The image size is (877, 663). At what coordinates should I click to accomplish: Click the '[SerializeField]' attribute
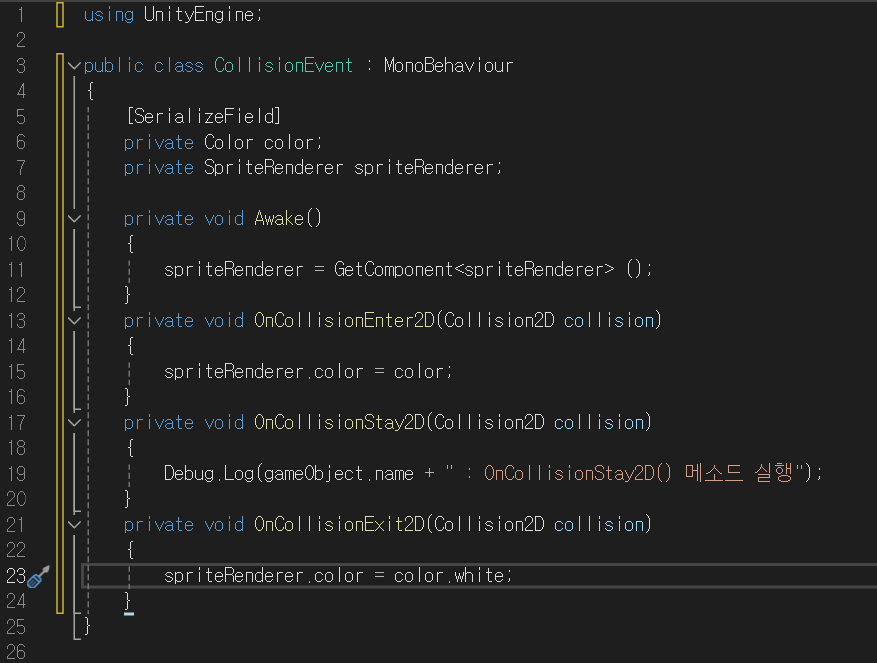pos(204,116)
